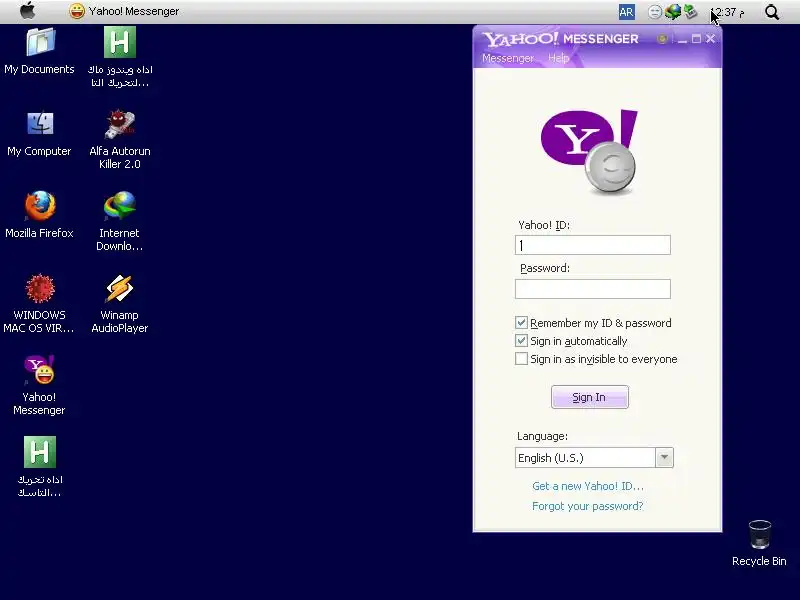This screenshot has height=600, width=800.
Task: Open the Help menu
Action: coord(559,58)
